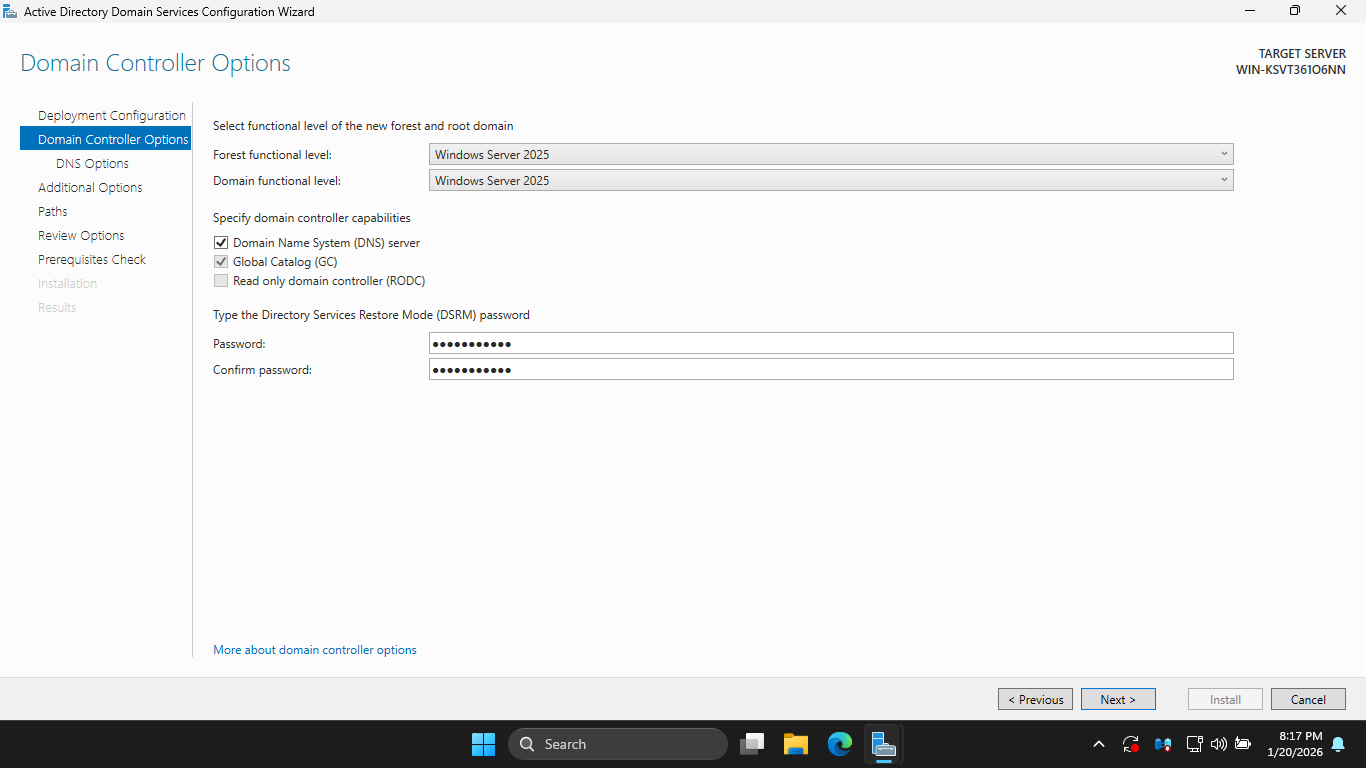Expand the Forest functional level dropdown
Screen dimensions: 1366x768
pos(831,155)
